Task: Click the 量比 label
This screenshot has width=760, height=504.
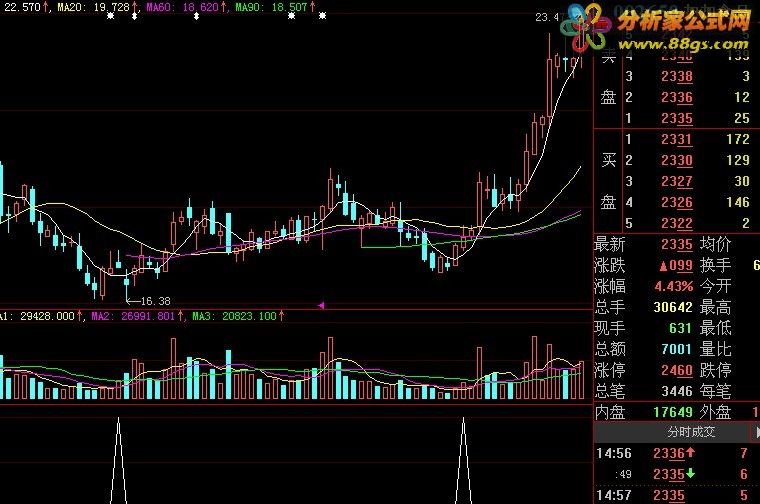Action: click(x=715, y=349)
